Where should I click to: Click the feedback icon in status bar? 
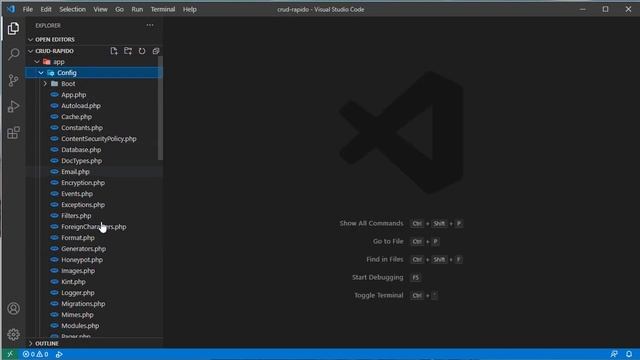(614, 354)
